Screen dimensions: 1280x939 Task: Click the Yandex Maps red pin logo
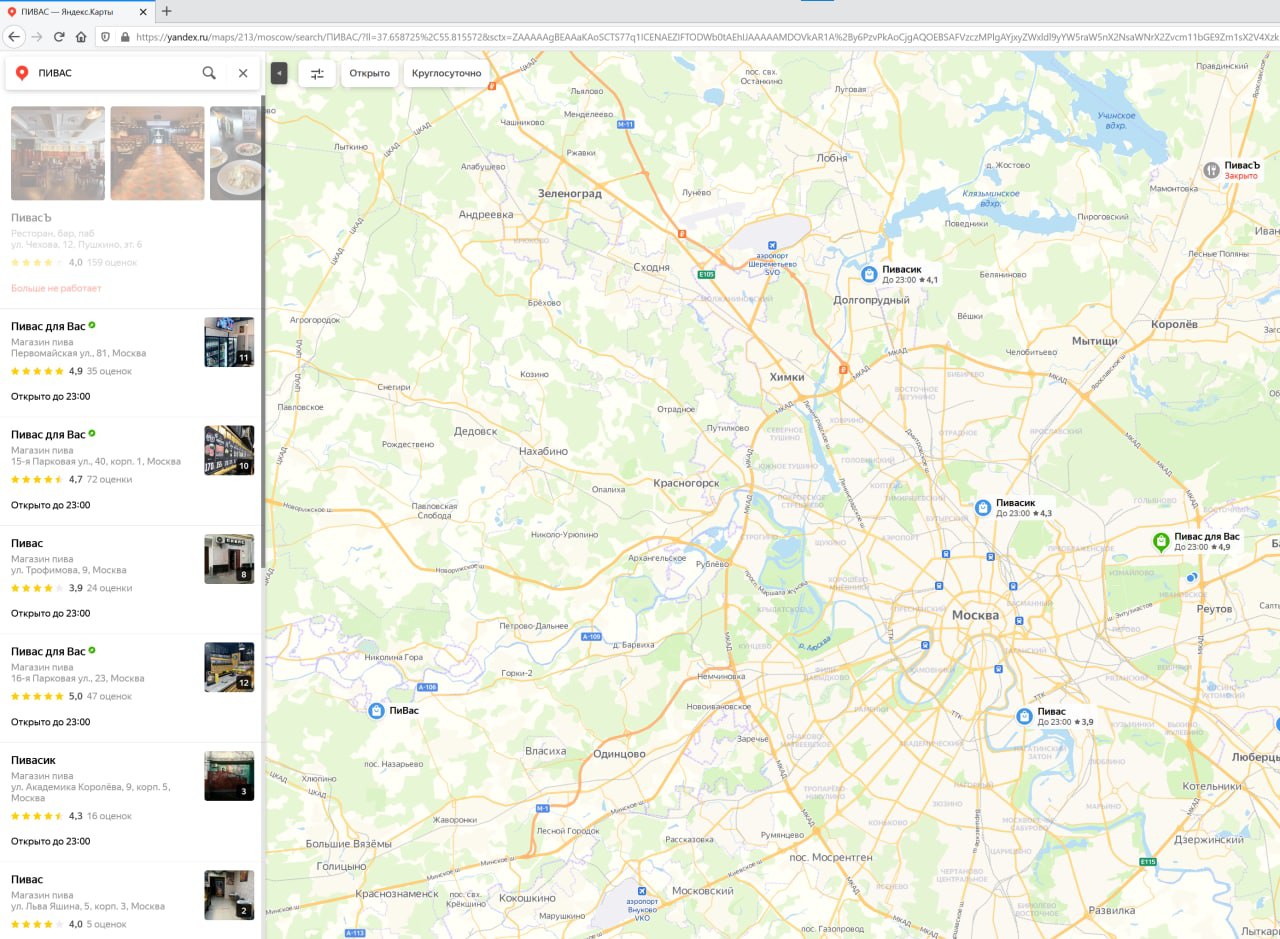22,73
